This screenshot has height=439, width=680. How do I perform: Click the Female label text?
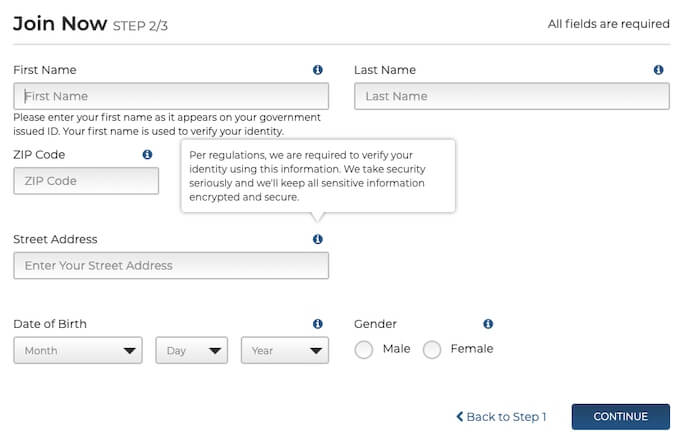coord(472,349)
